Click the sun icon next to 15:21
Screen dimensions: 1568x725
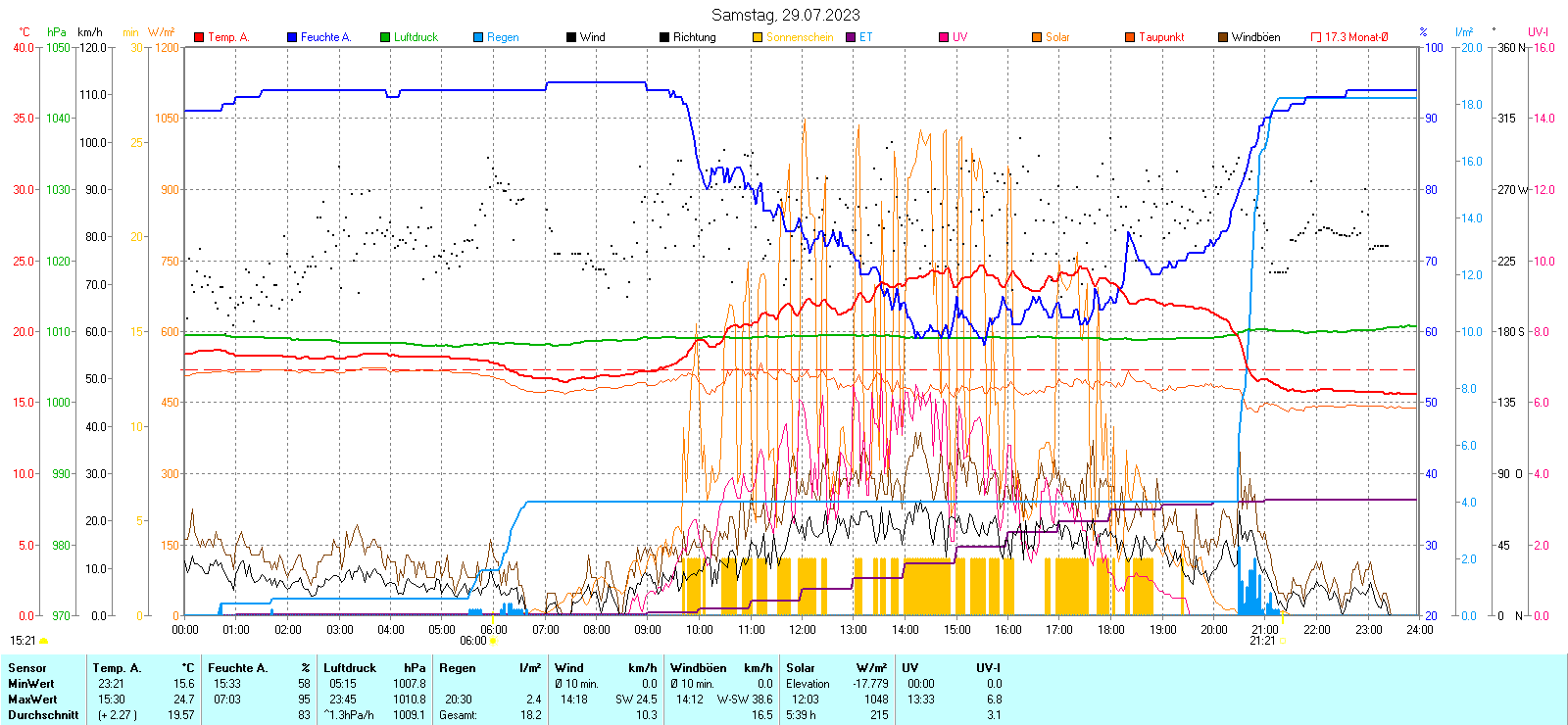(43, 641)
